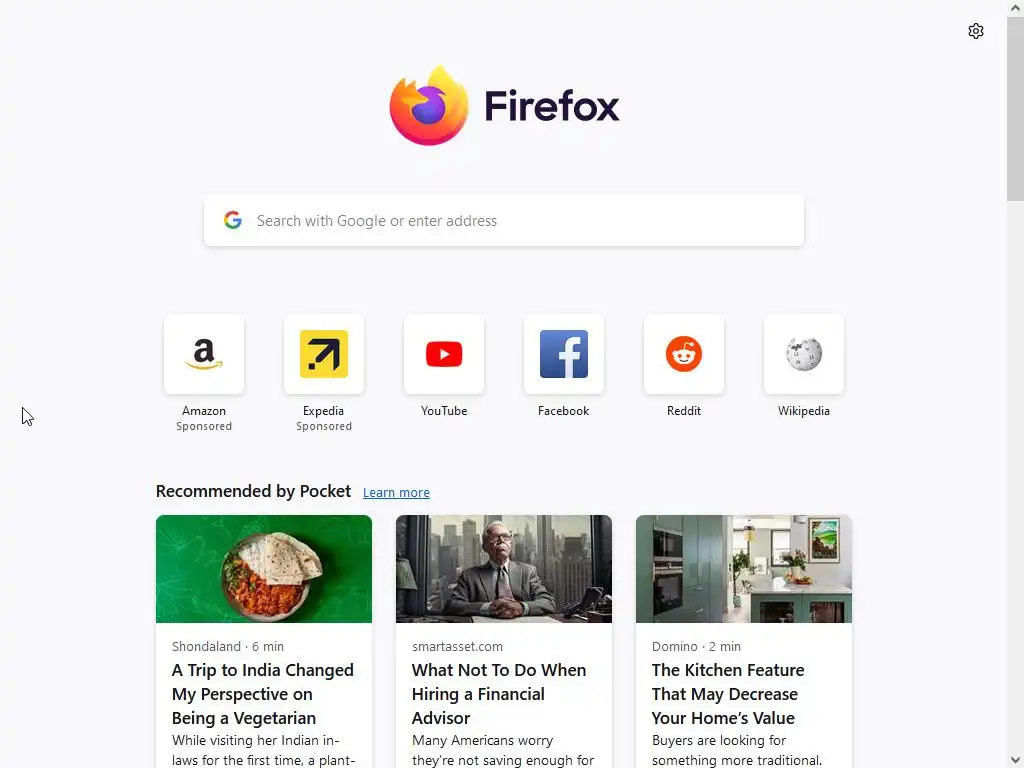The width and height of the screenshot is (1024, 768).
Task: Open the Facebook shortcut tile
Action: pyautogui.click(x=564, y=354)
